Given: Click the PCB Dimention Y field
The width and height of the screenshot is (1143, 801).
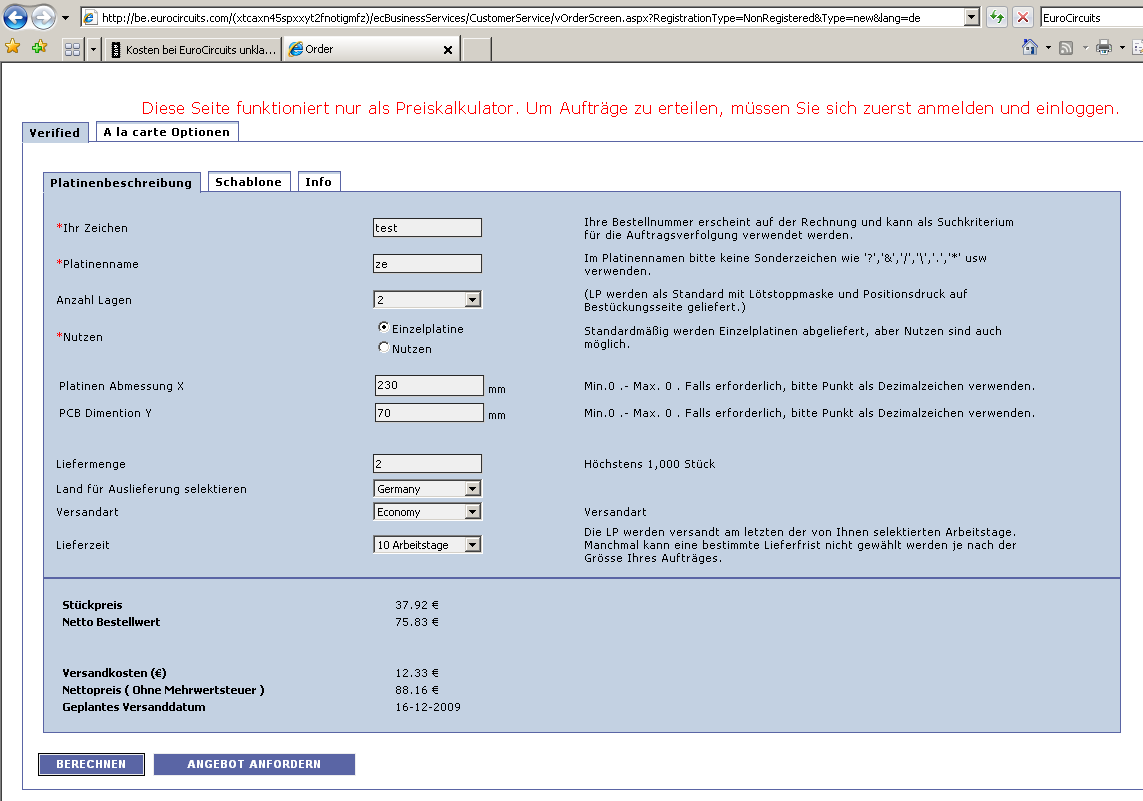Looking at the screenshot, I should point(429,413).
